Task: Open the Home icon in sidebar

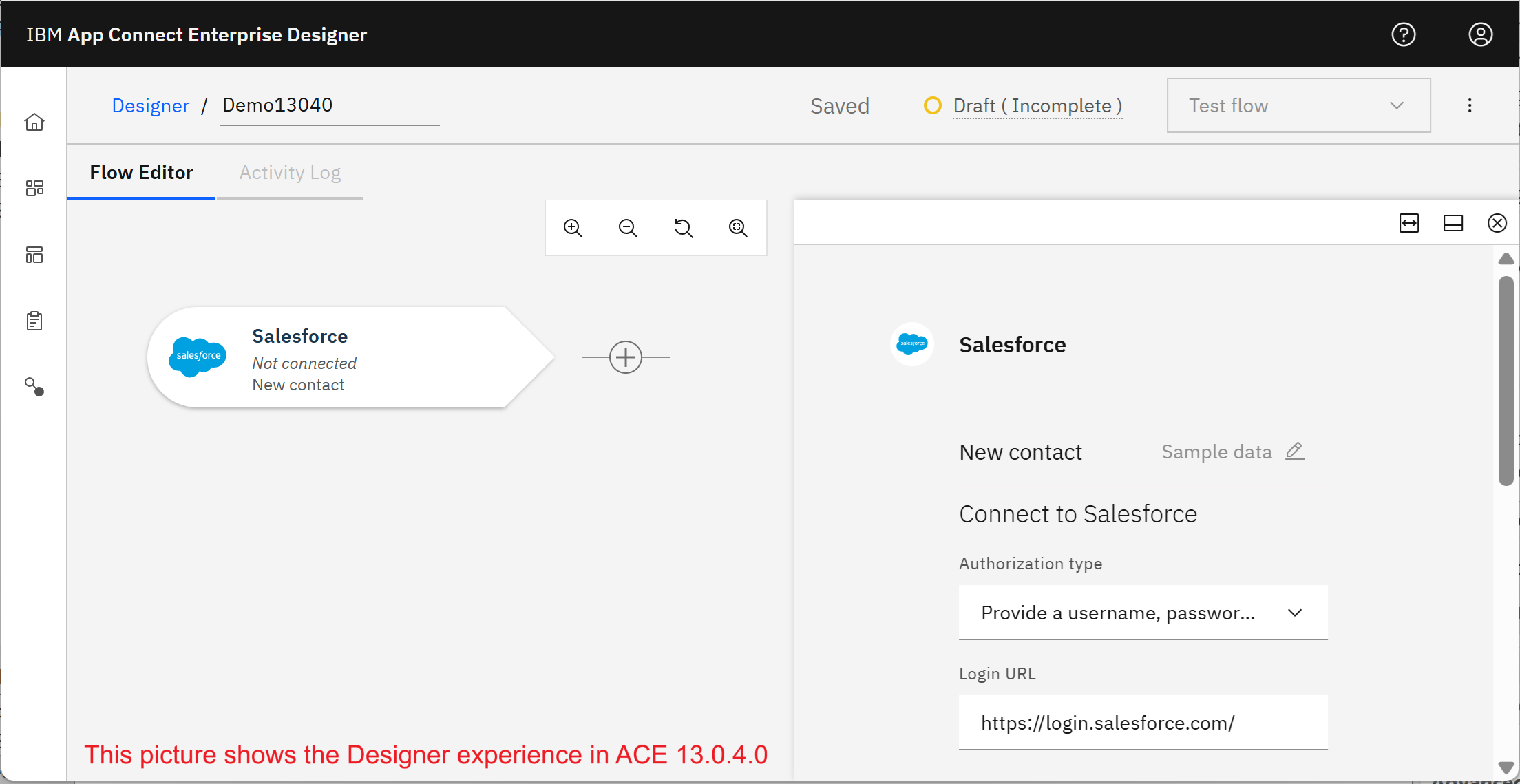Action: [x=34, y=123]
